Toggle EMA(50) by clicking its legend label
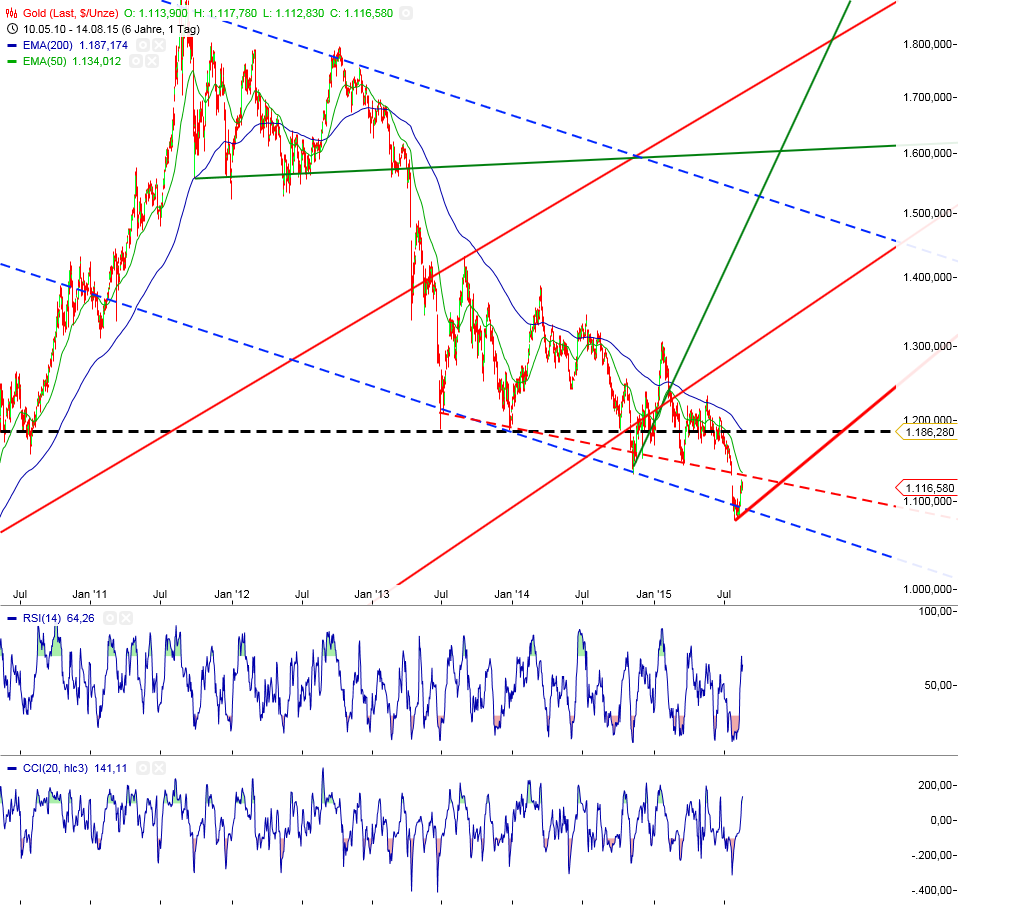 tap(44, 61)
